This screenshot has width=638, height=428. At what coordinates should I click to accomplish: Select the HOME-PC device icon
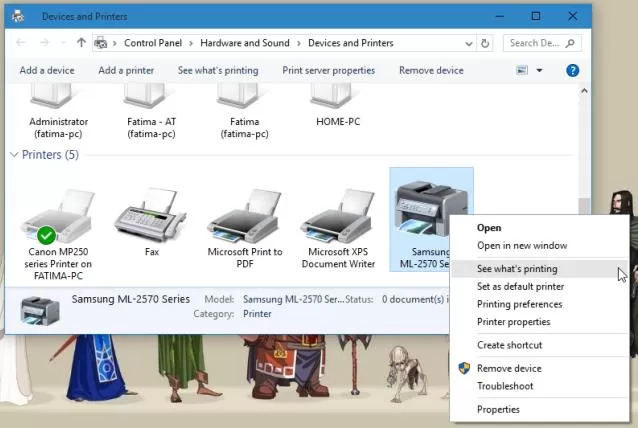tap(331, 96)
